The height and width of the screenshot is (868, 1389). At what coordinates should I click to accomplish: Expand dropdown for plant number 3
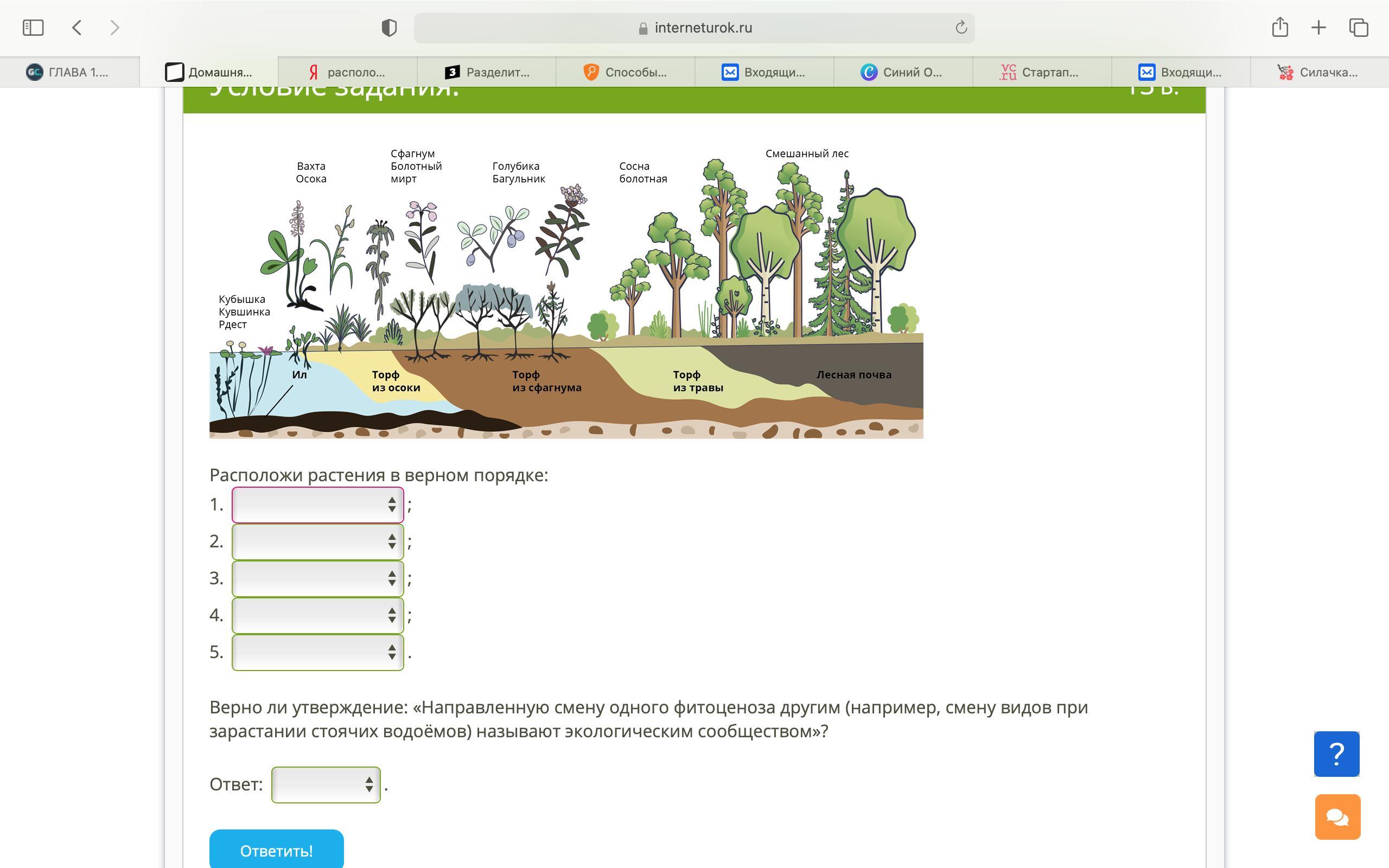coord(317,578)
